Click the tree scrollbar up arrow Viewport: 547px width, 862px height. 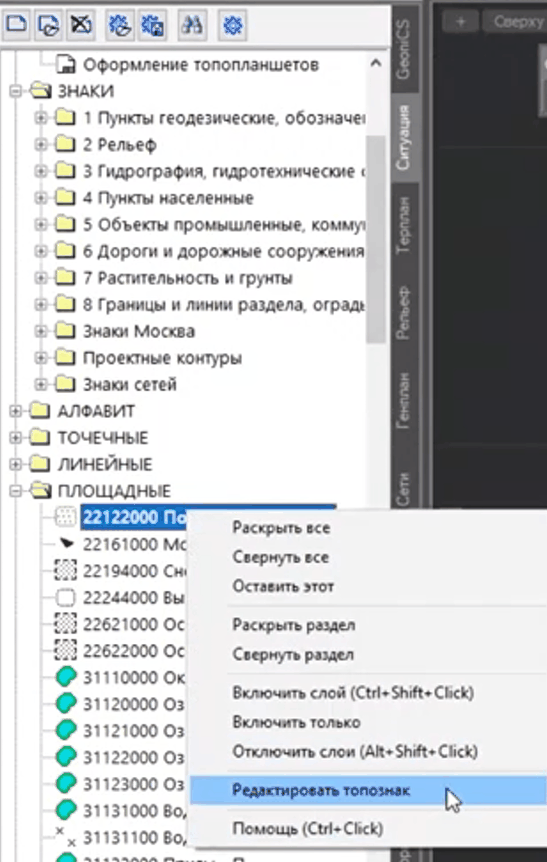pos(376,63)
